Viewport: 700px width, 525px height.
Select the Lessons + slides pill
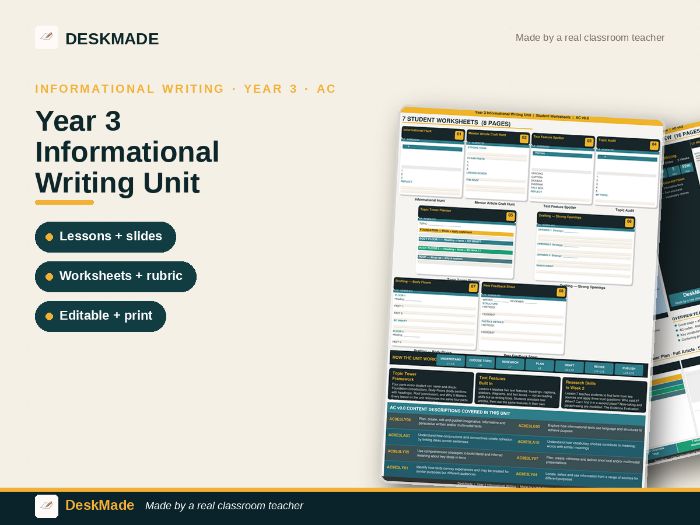click(x=105, y=237)
